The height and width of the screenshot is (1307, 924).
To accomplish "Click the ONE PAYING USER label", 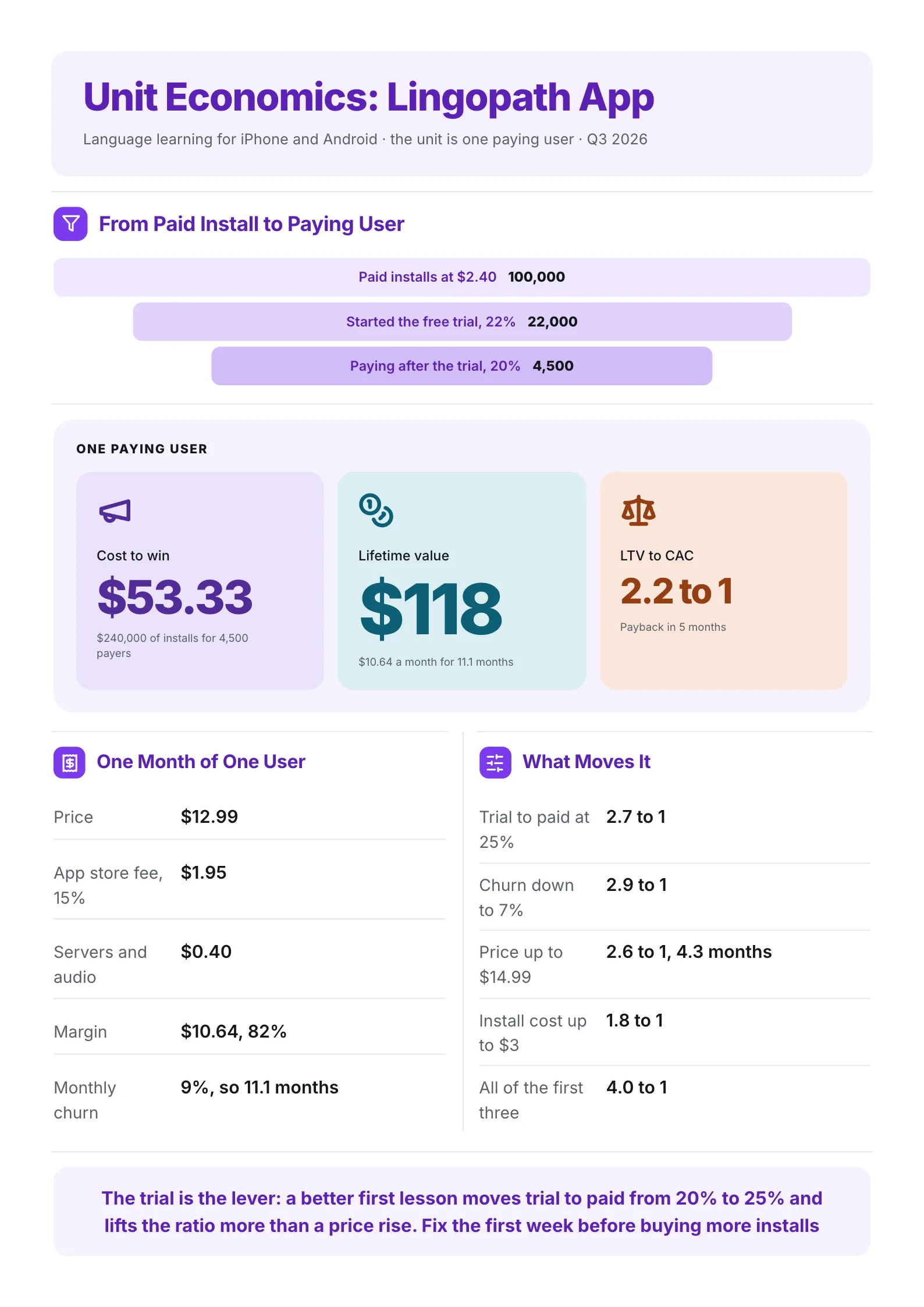I will 142,449.
